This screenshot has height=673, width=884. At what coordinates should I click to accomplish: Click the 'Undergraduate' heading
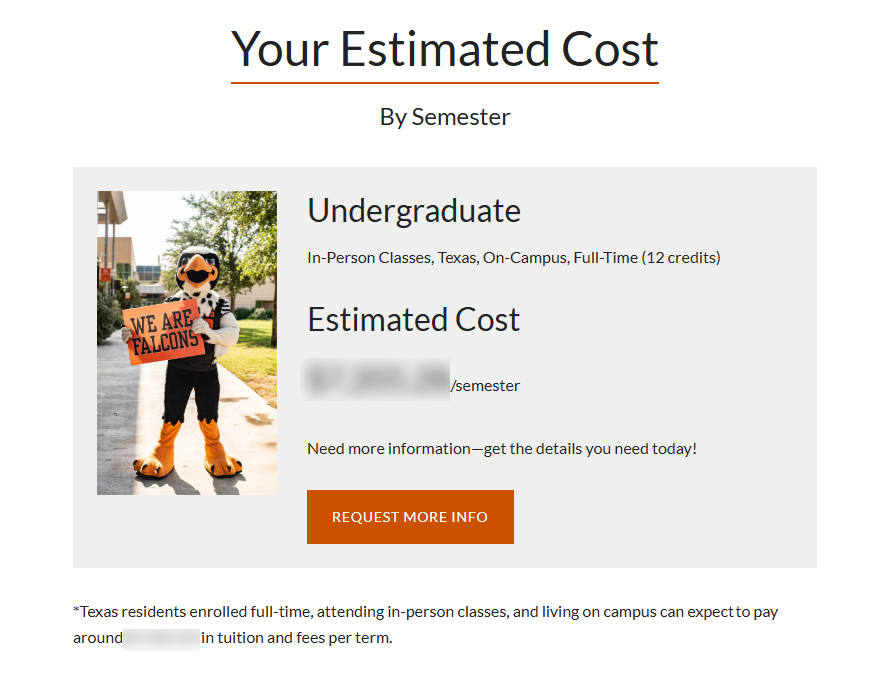tap(414, 211)
